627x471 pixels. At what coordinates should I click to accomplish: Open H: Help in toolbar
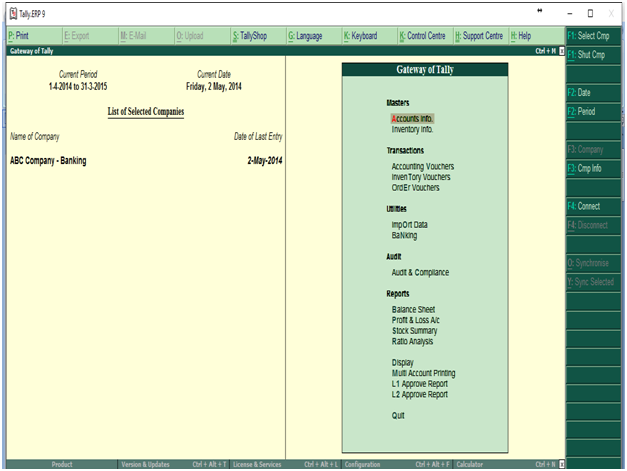[536, 36]
